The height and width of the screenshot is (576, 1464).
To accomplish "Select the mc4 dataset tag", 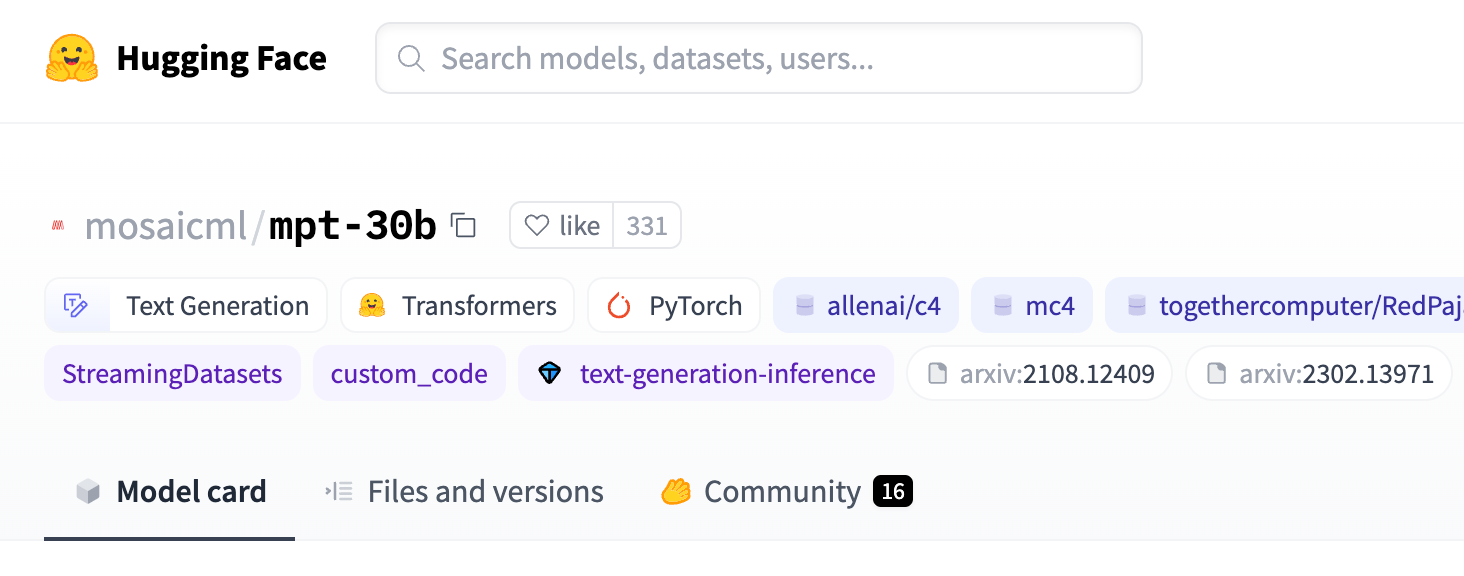I will pos(1032,306).
